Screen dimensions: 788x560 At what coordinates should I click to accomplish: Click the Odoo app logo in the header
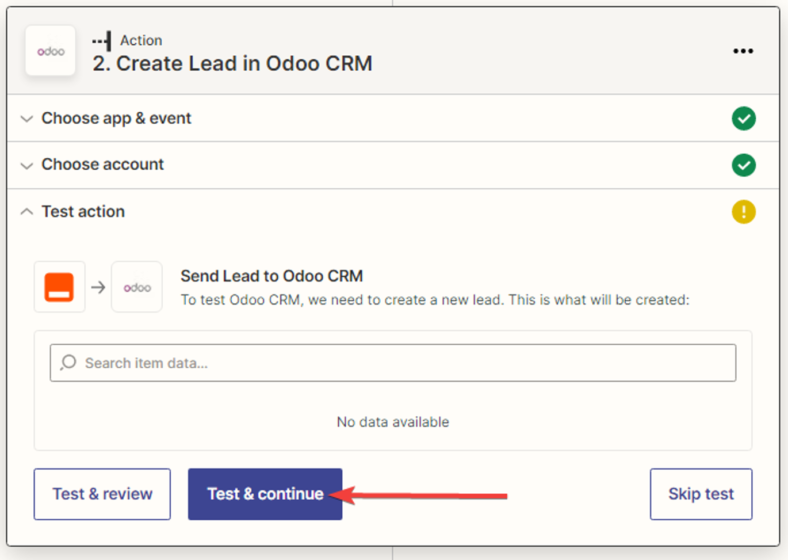[50, 51]
